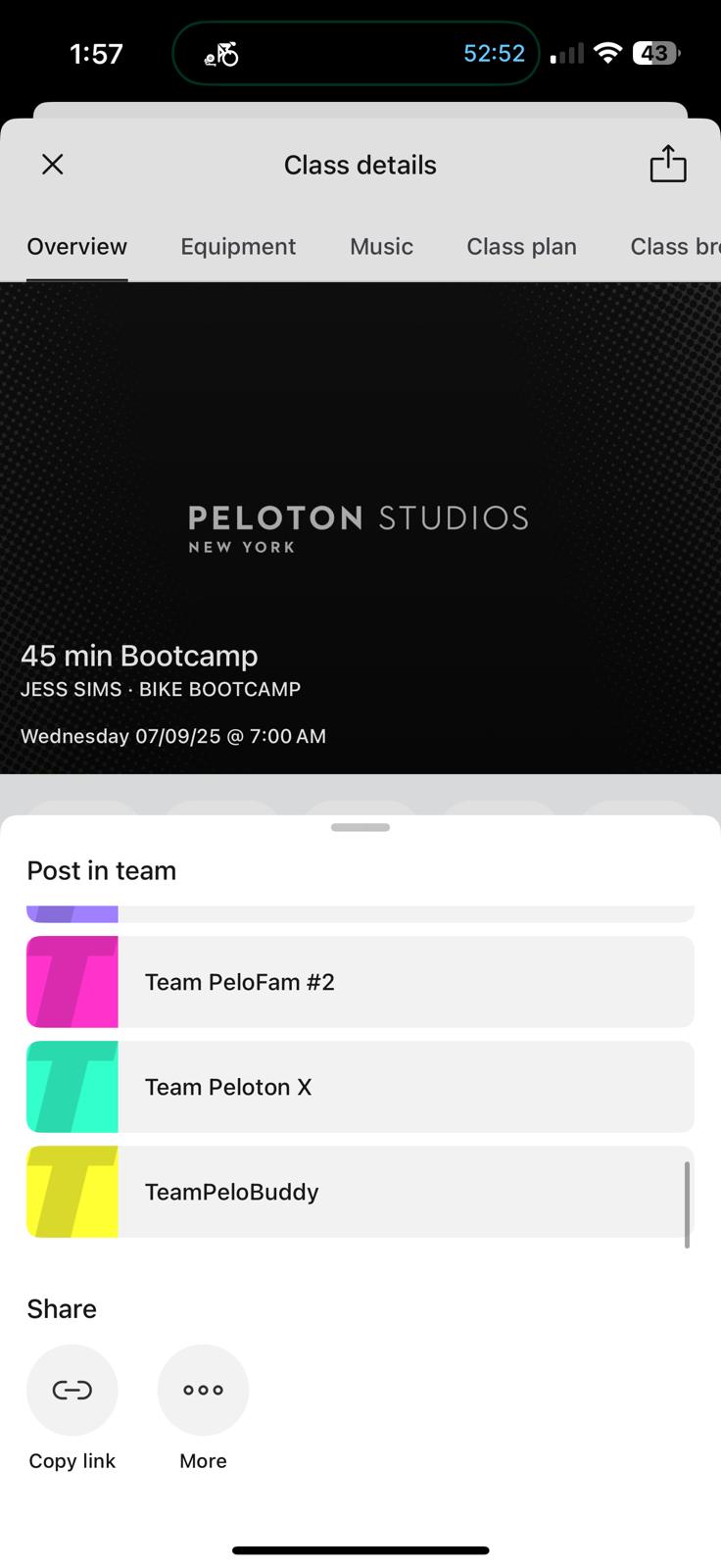Tap the partially hidden purple team logo

(x=72, y=914)
